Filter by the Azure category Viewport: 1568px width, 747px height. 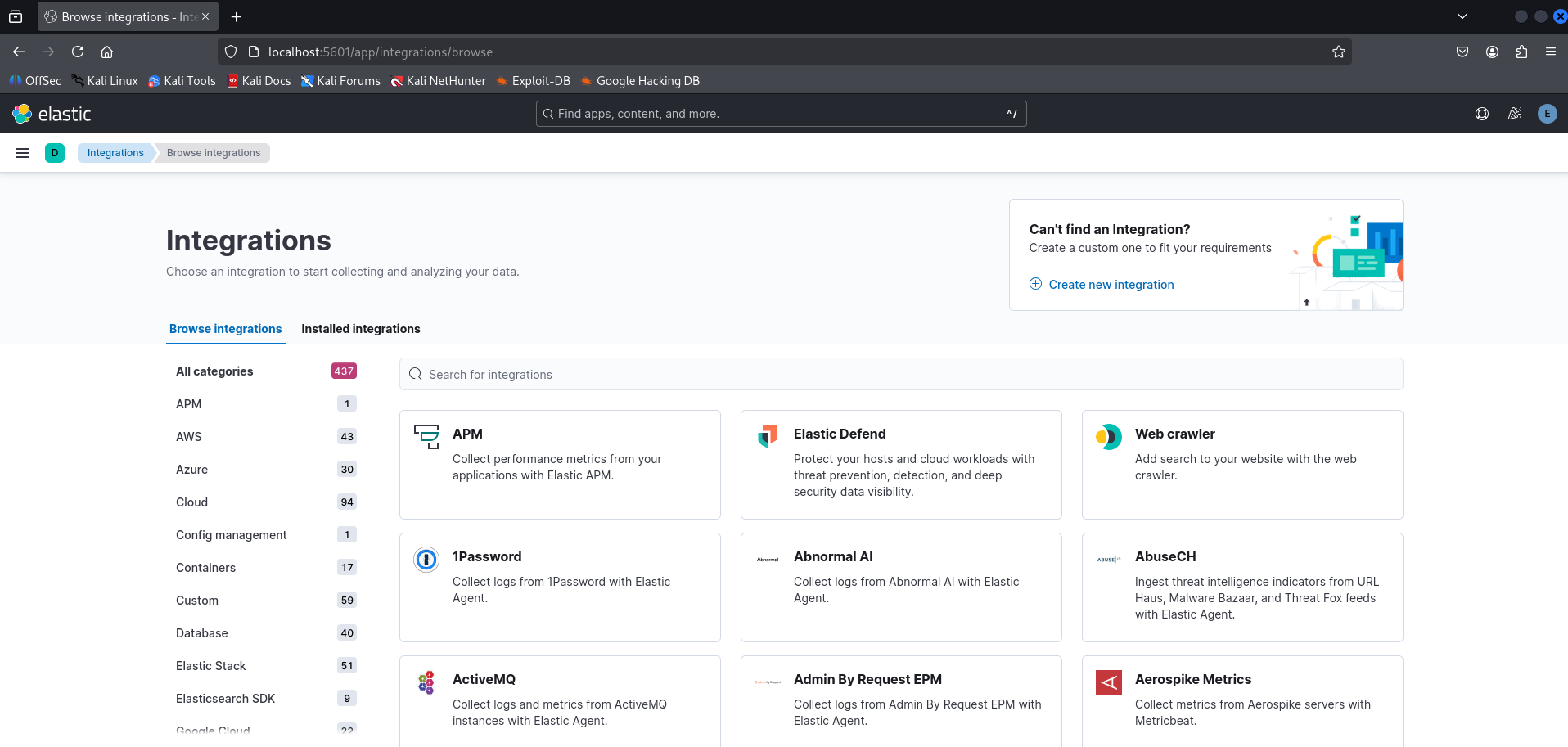point(266,470)
